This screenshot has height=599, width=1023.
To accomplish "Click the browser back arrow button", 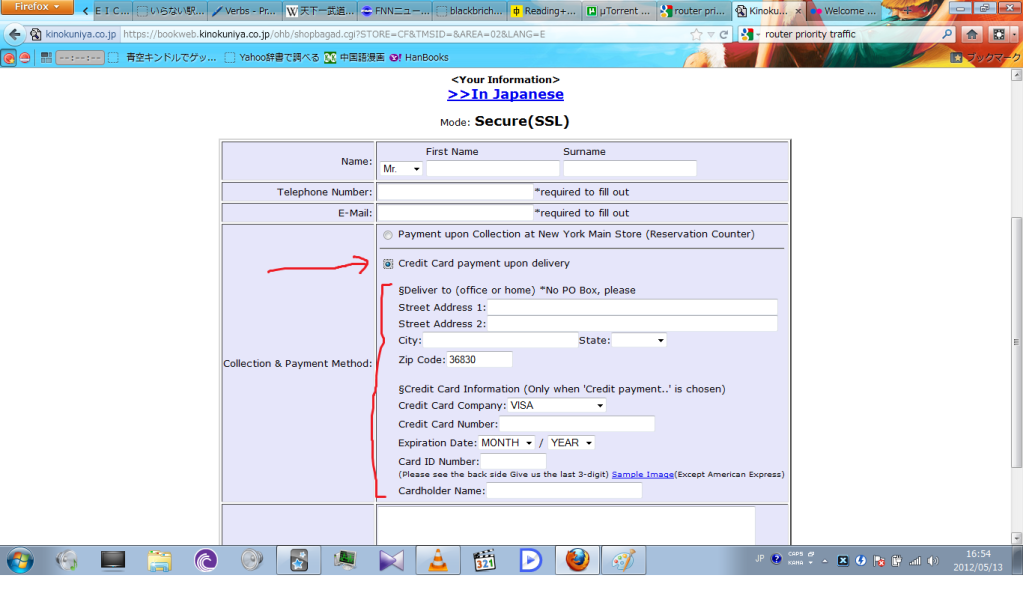I will pos(14,34).
